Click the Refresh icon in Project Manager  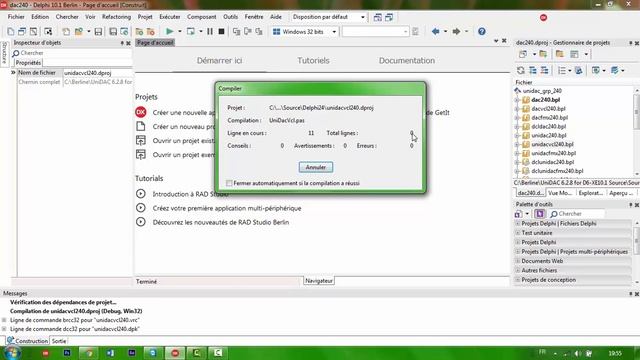coord(521,71)
